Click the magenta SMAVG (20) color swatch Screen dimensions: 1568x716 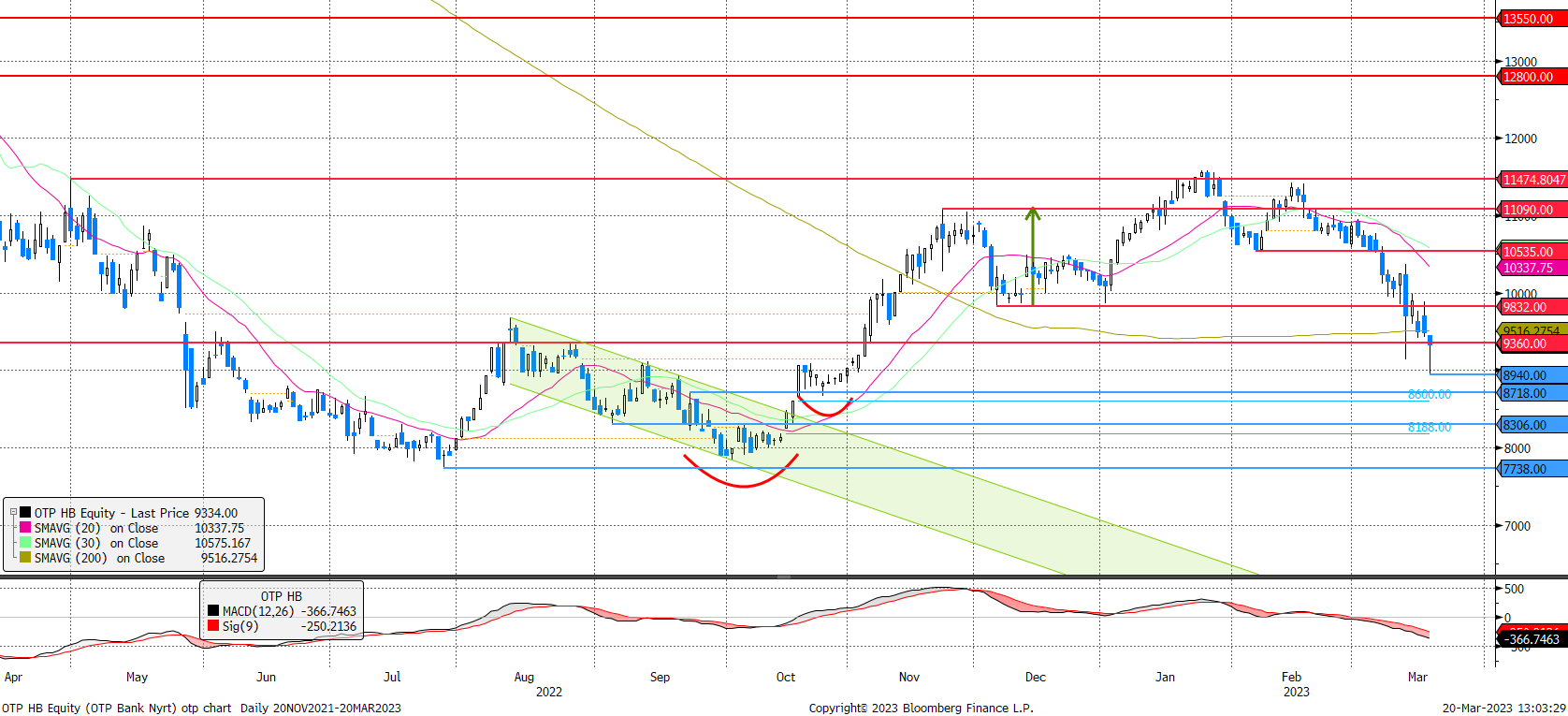(x=25, y=528)
